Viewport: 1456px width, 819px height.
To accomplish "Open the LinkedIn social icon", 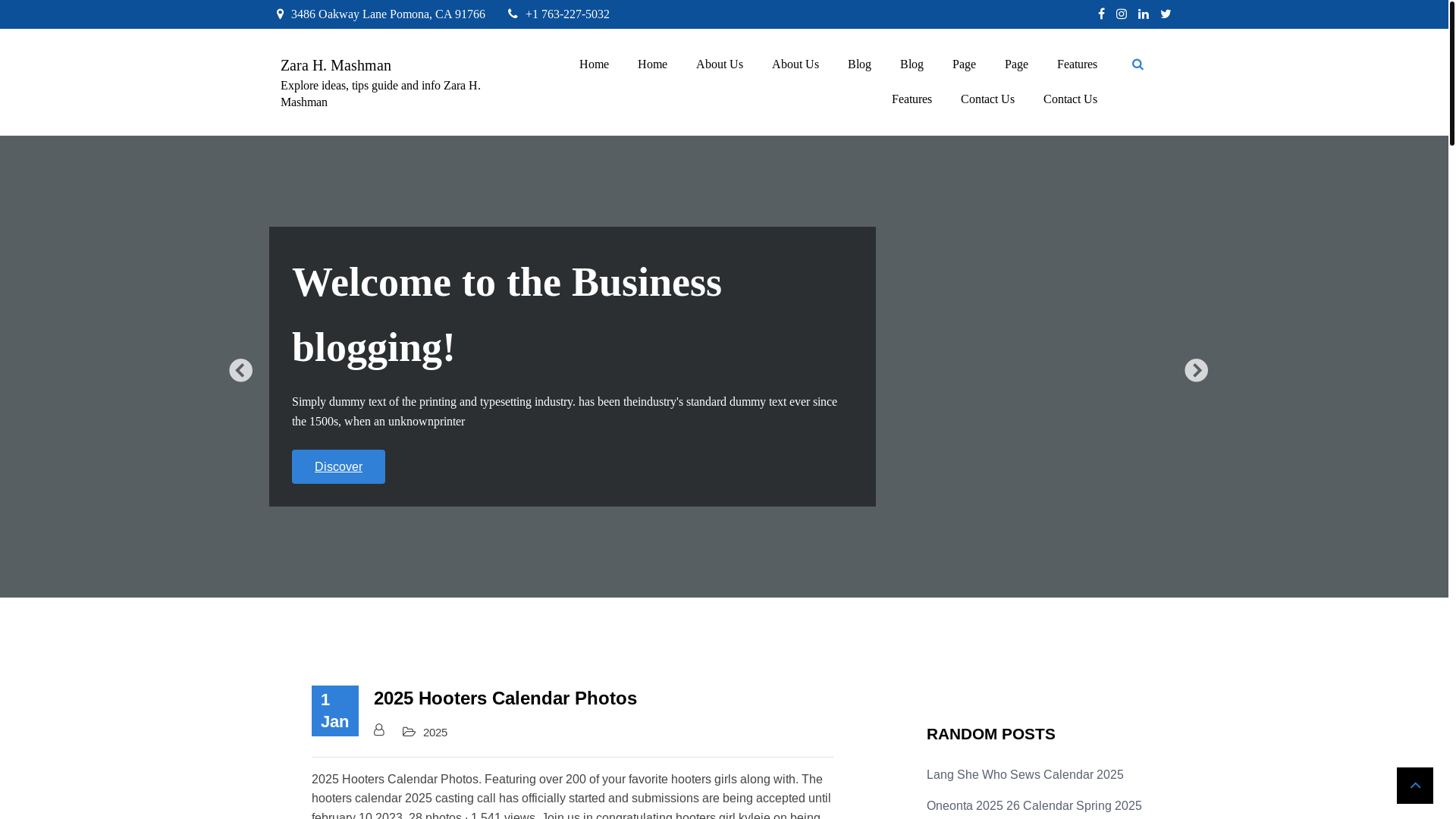I will [1144, 14].
